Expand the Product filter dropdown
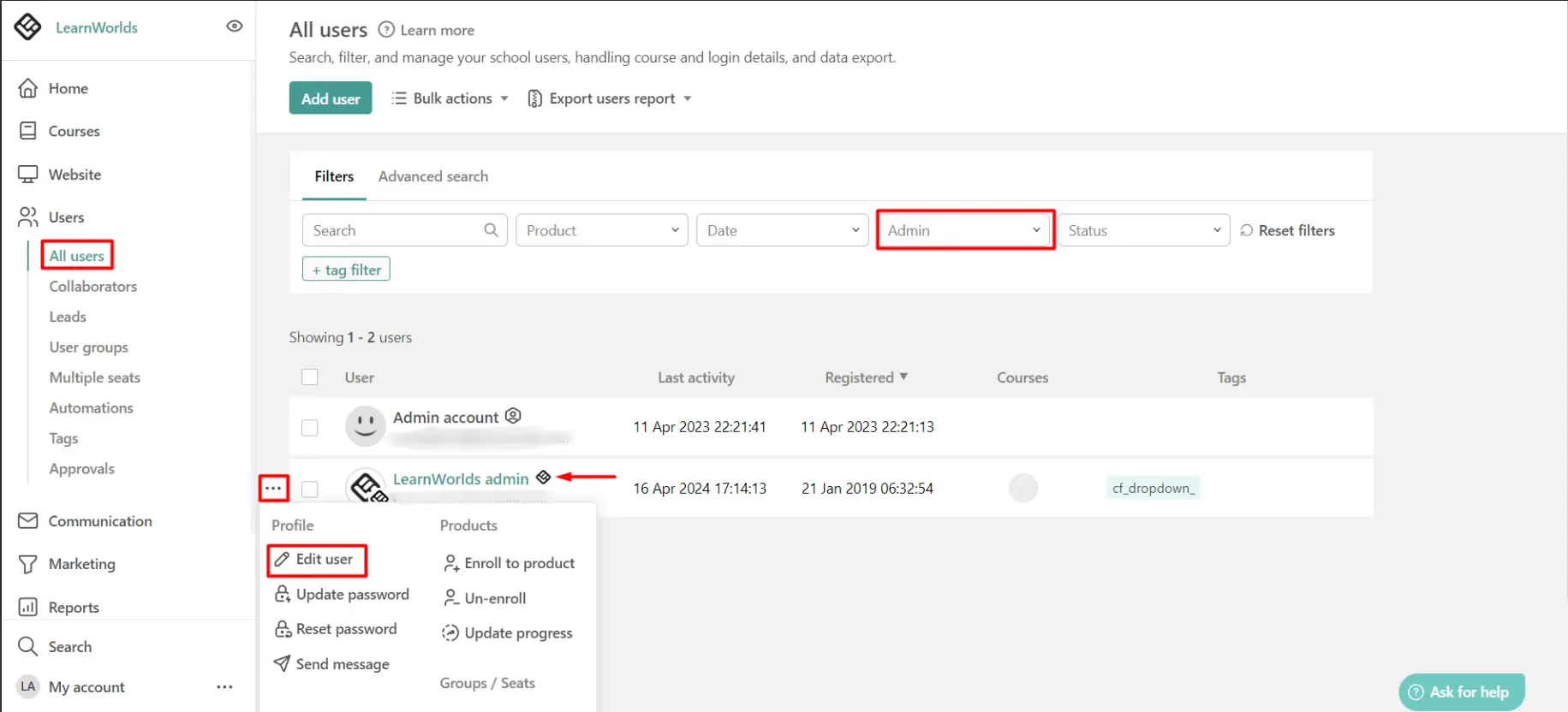Viewport: 1568px width, 712px height. pyautogui.click(x=601, y=230)
